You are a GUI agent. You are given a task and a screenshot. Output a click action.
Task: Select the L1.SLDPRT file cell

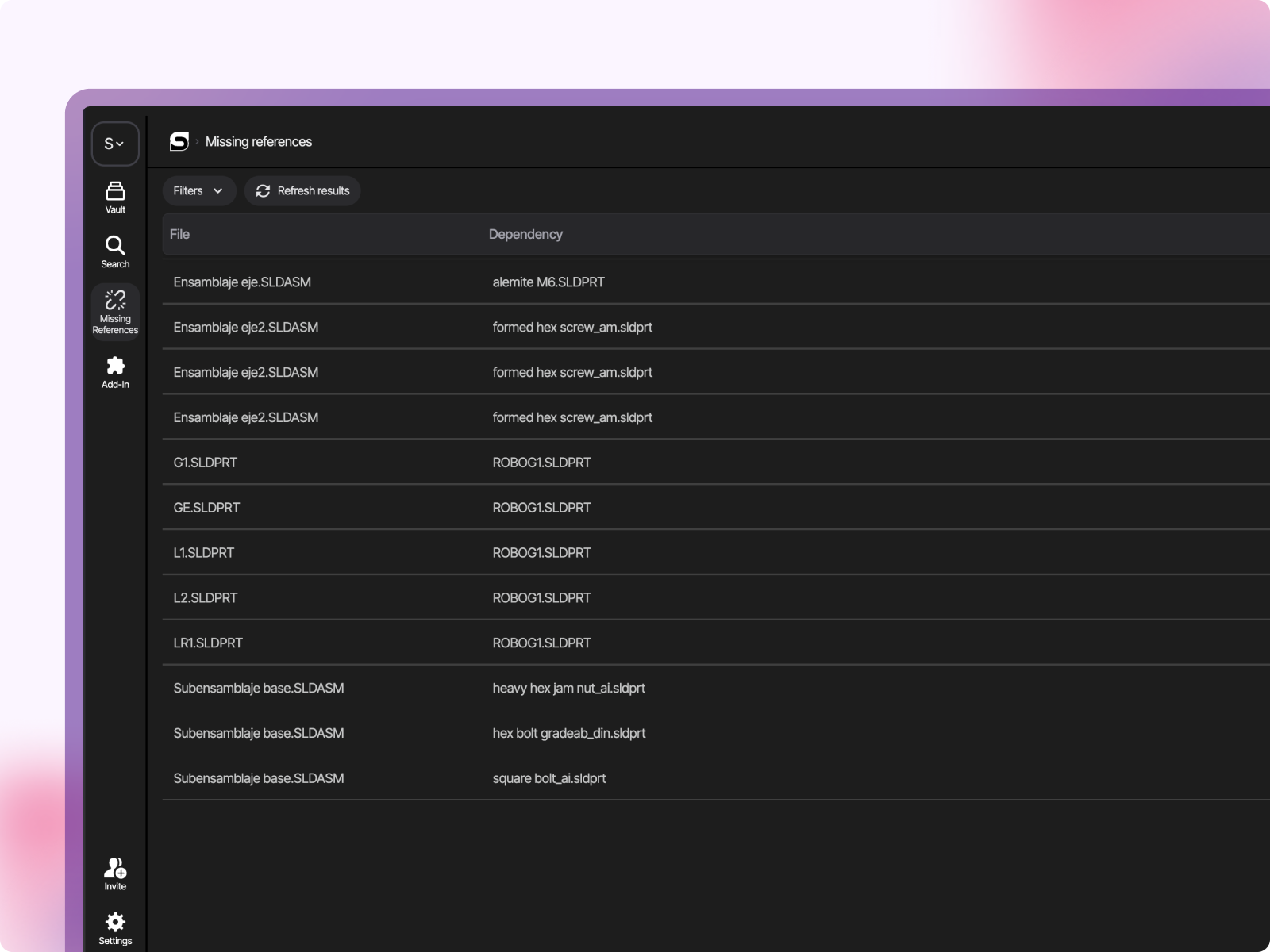(x=203, y=553)
